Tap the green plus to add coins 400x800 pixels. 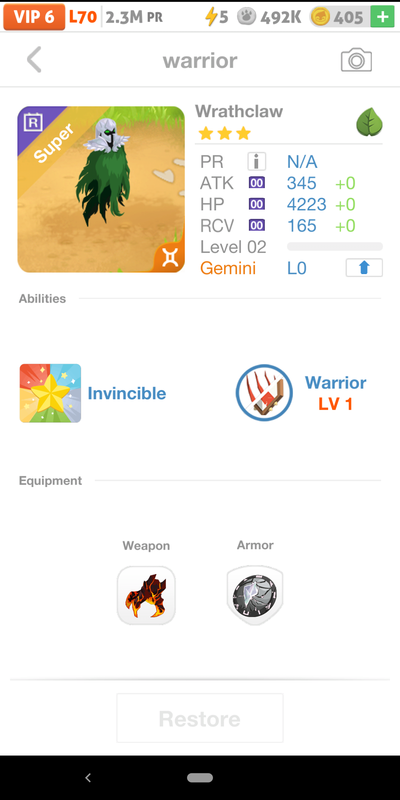(382, 17)
